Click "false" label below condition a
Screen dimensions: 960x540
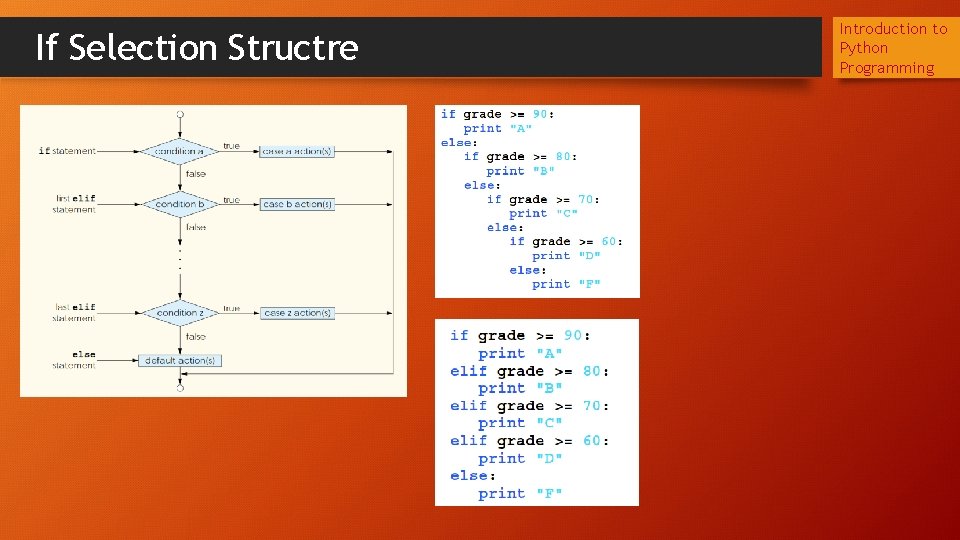[196, 174]
